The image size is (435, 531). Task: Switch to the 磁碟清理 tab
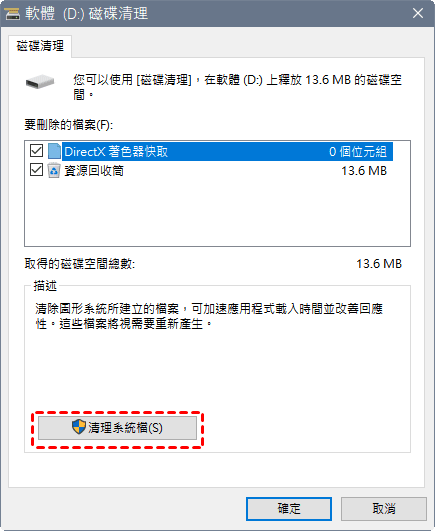point(40,46)
